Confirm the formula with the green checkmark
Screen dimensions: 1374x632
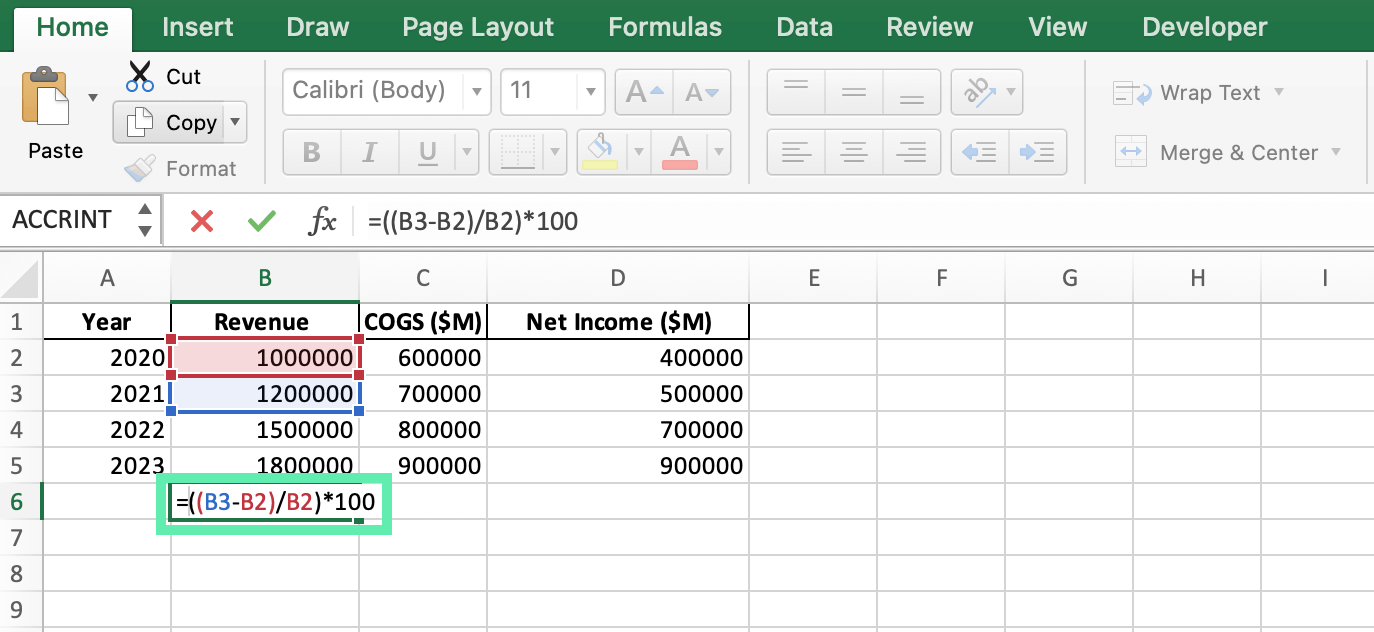tap(261, 220)
